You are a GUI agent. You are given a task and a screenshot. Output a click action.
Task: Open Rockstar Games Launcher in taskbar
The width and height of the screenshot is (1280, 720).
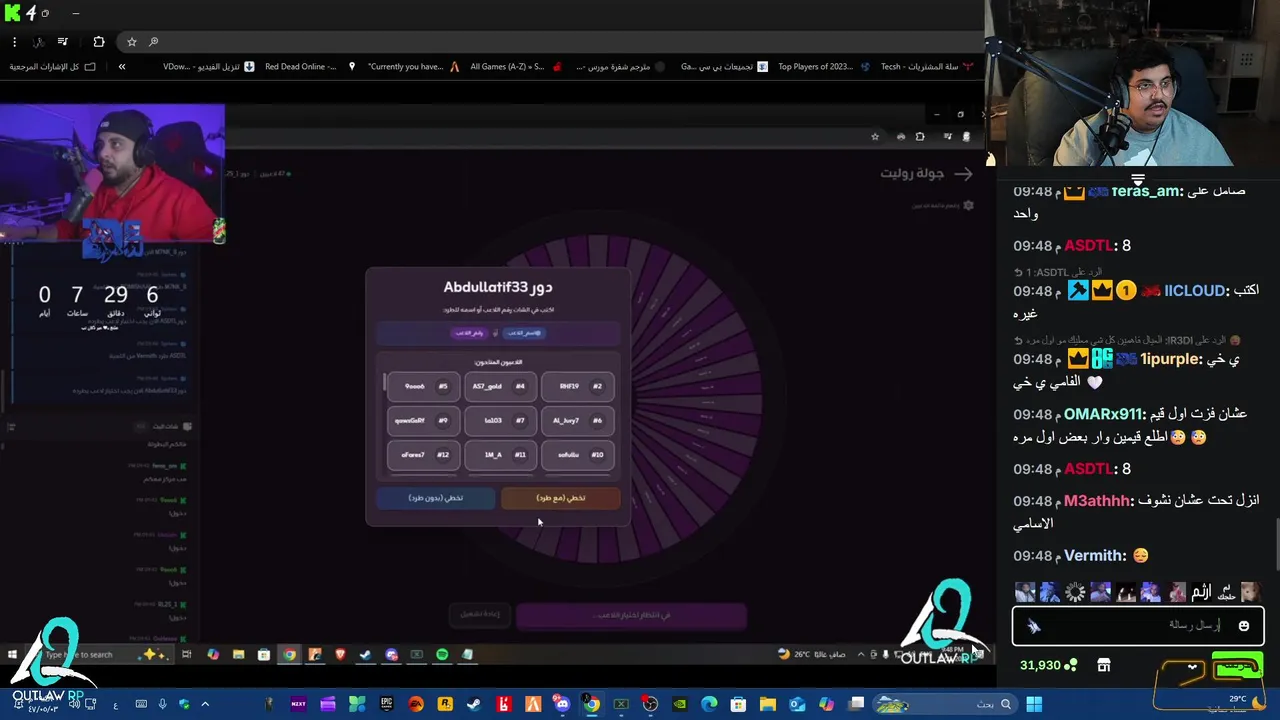[445, 704]
